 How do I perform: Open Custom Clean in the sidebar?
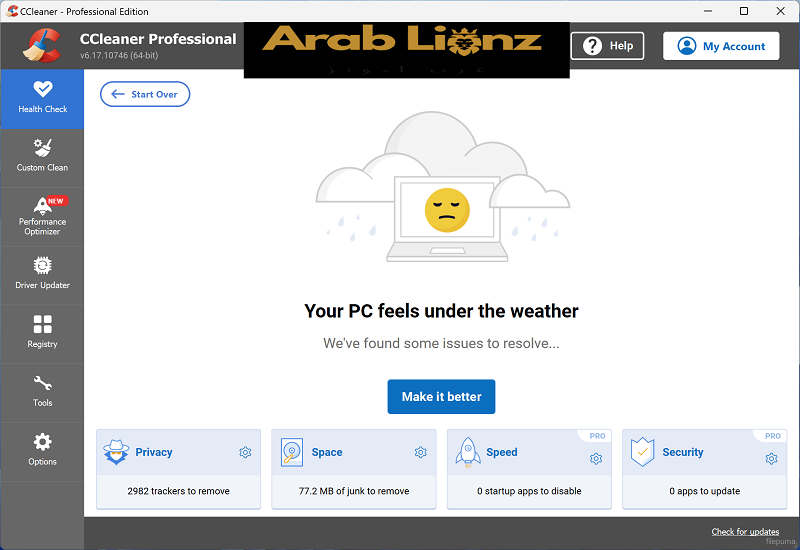pos(42,158)
